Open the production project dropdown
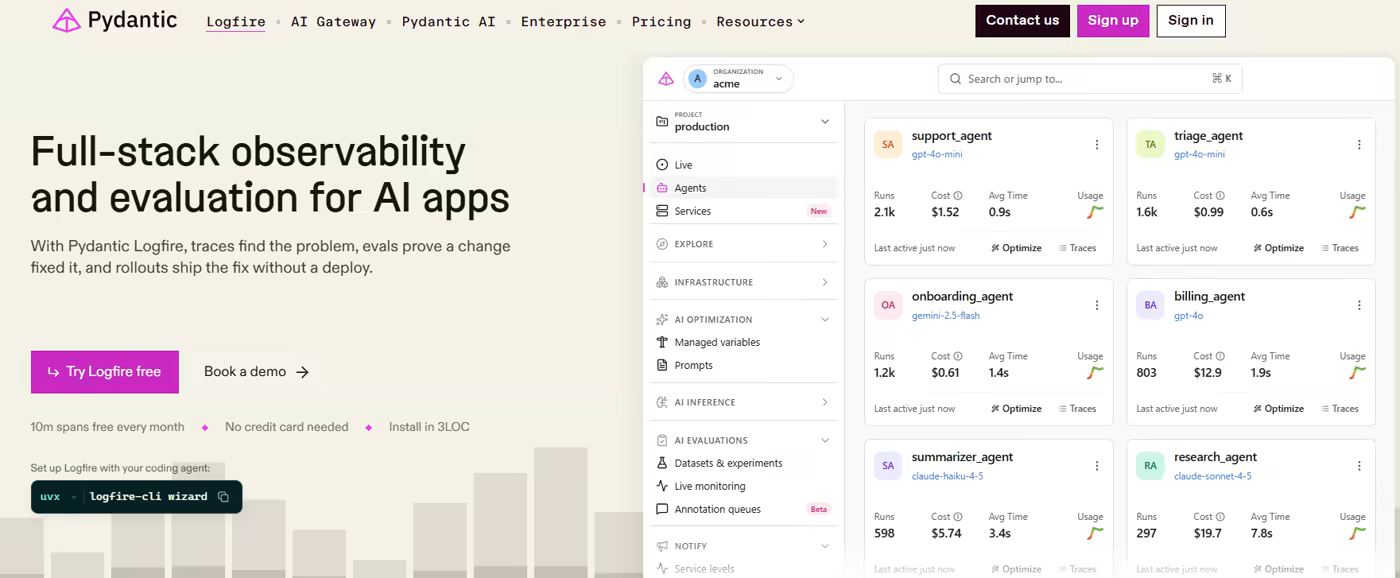 click(743, 122)
